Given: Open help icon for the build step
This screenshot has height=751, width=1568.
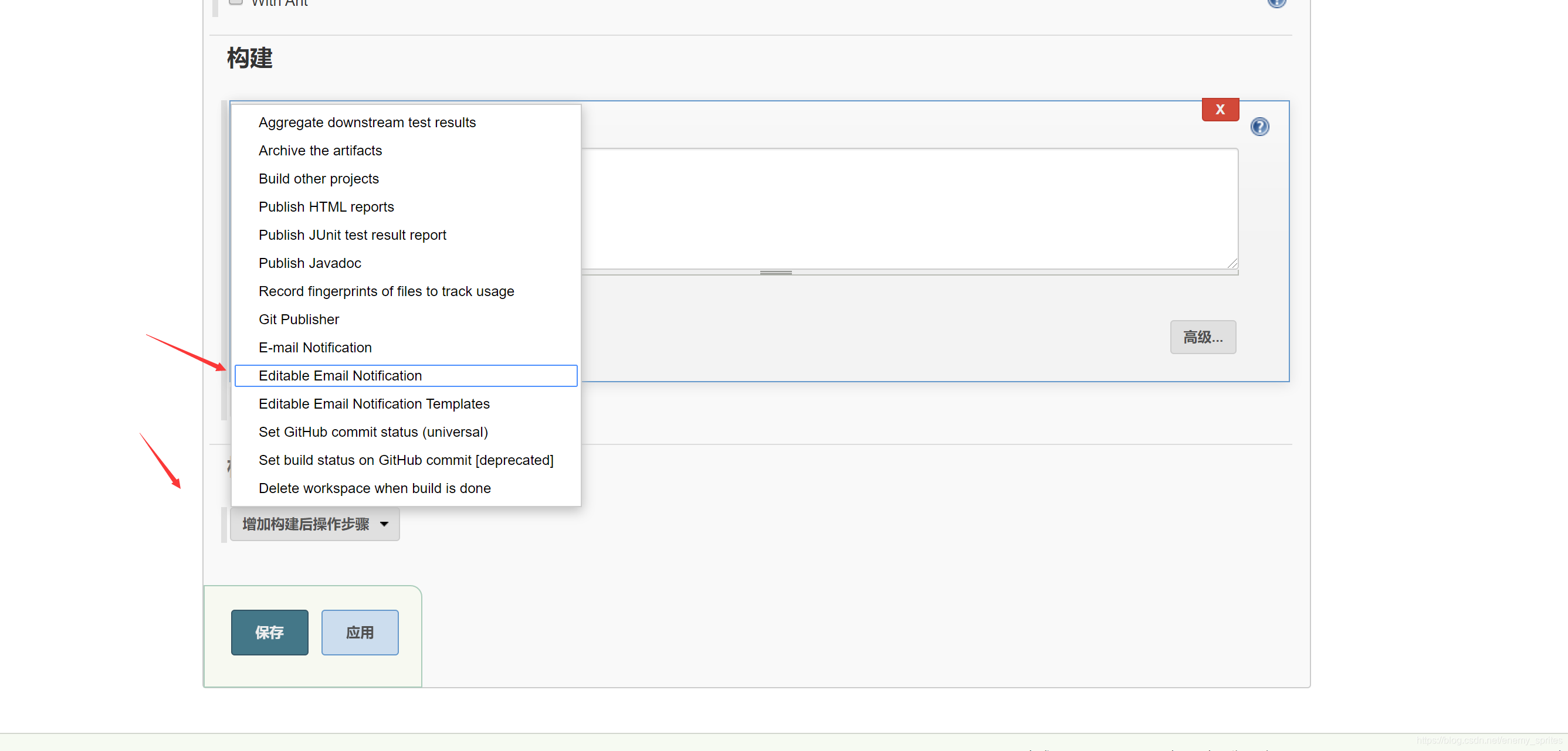Looking at the screenshot, I should 1260,127.
